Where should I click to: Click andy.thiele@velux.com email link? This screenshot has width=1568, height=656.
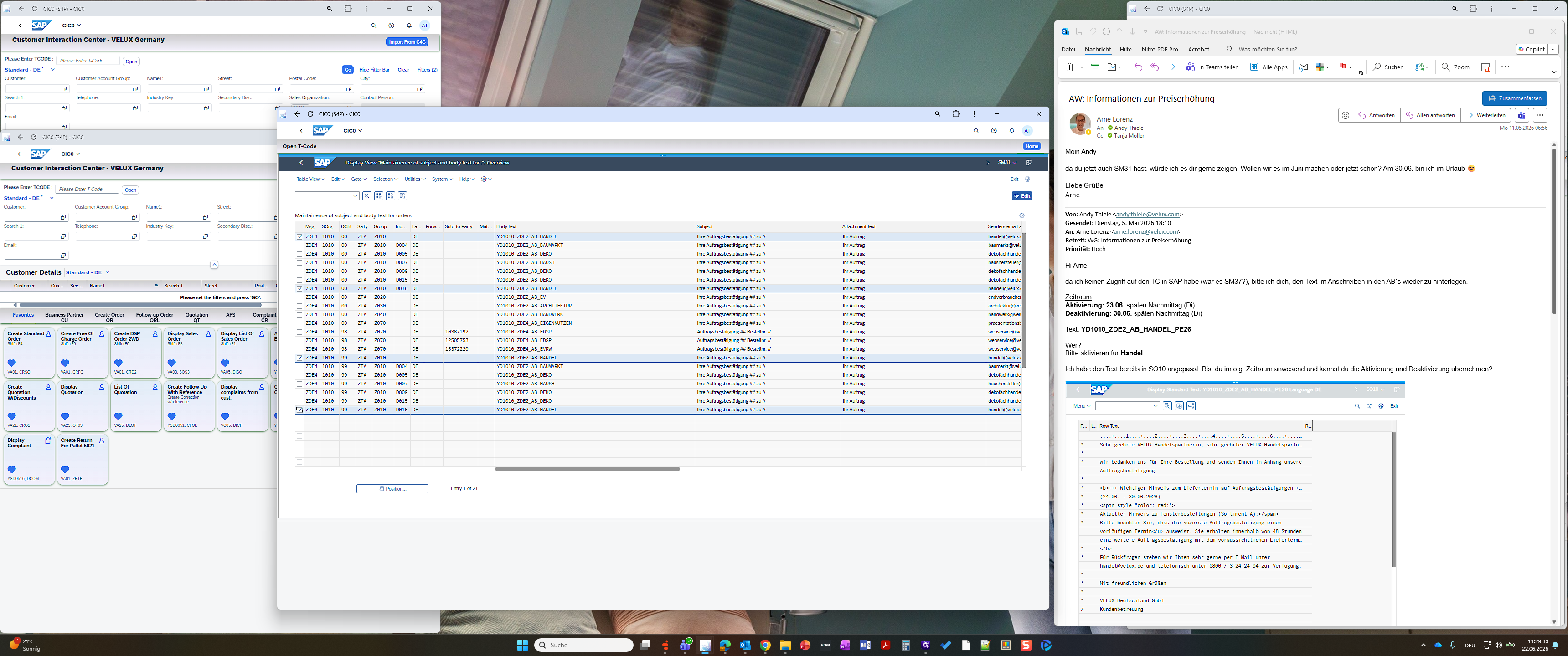tap(1147, 214)
